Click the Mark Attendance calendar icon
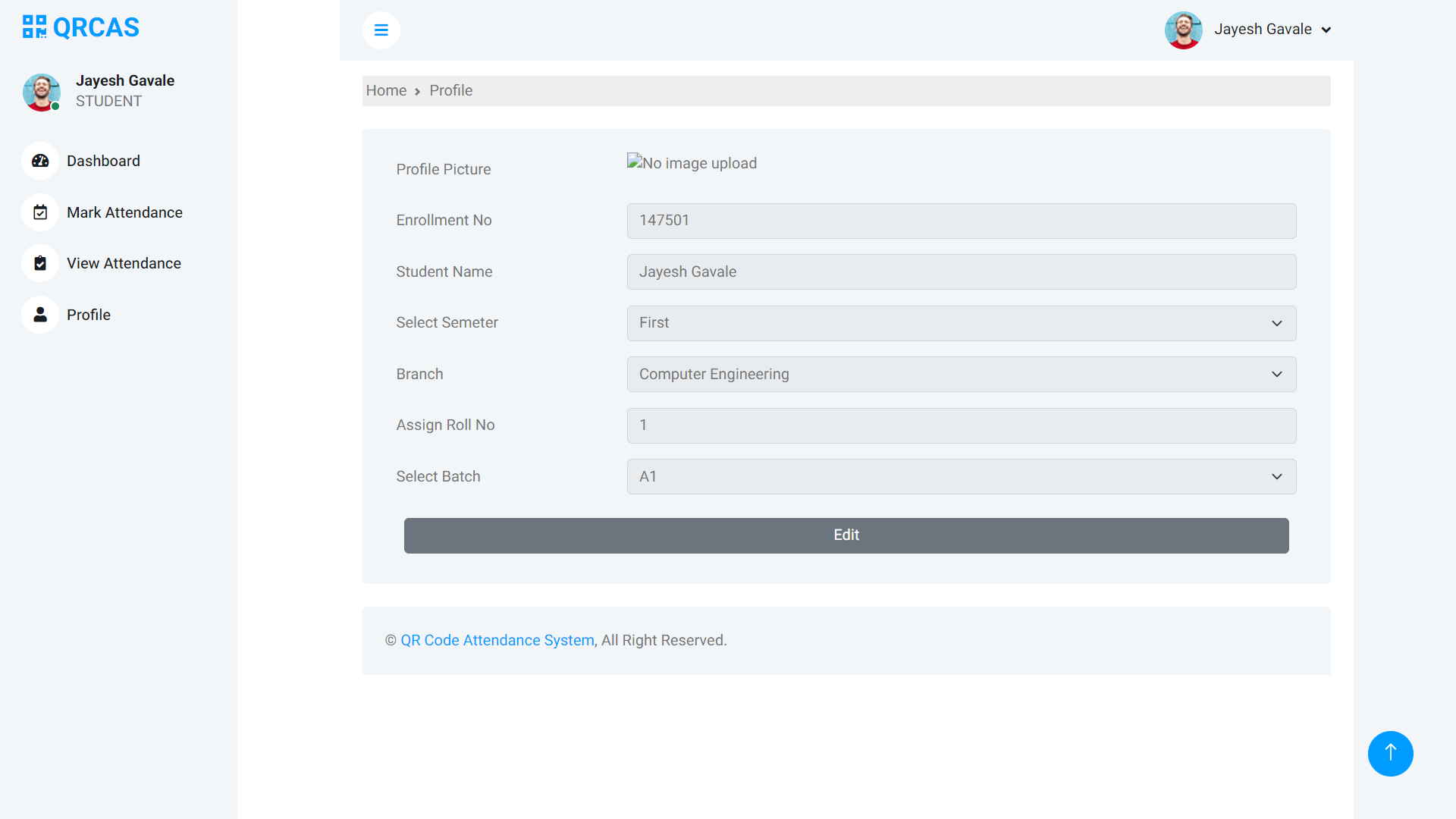This screenshot has width=1456, height=819. click(39, 212)
